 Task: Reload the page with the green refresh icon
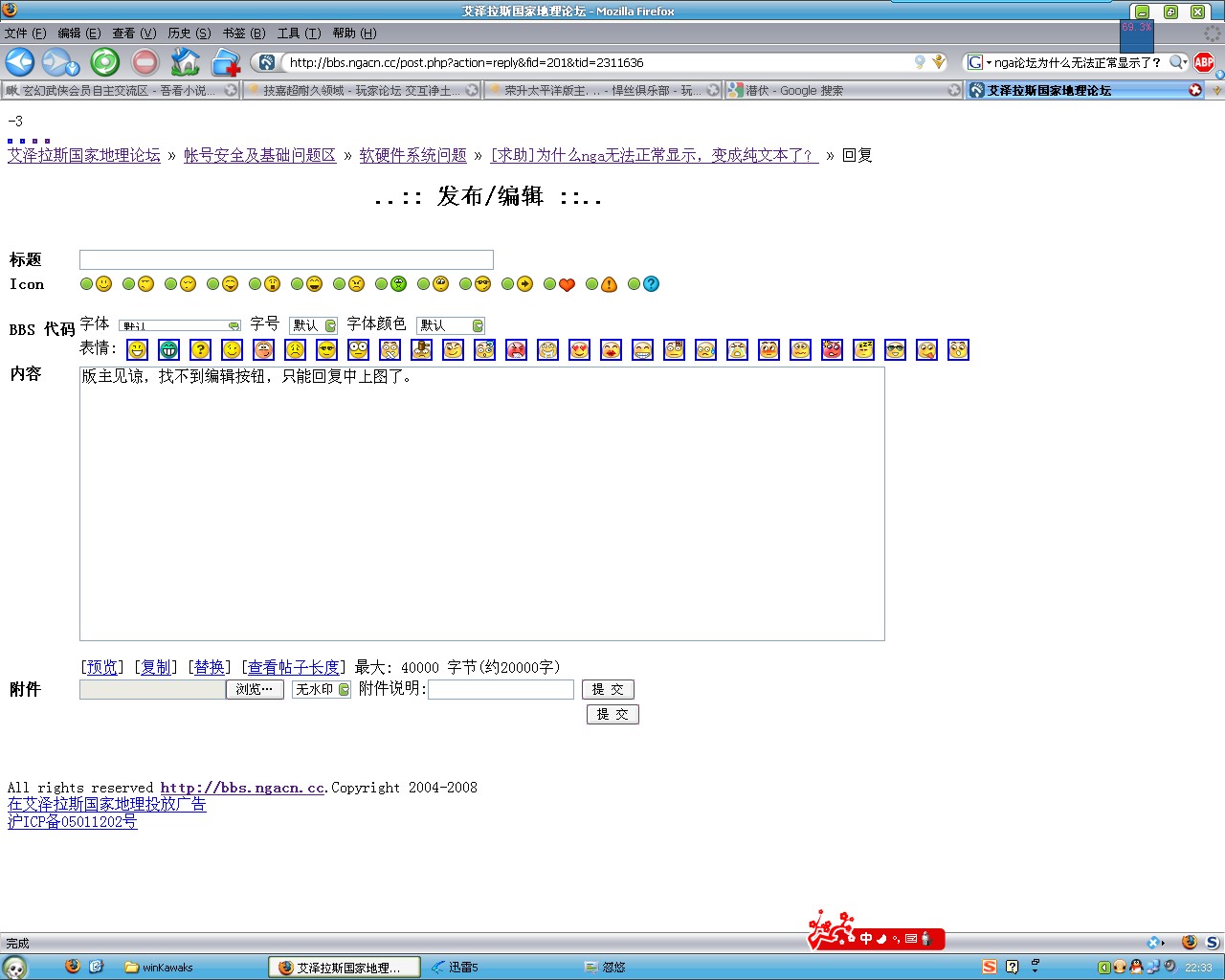coord(104,62)
